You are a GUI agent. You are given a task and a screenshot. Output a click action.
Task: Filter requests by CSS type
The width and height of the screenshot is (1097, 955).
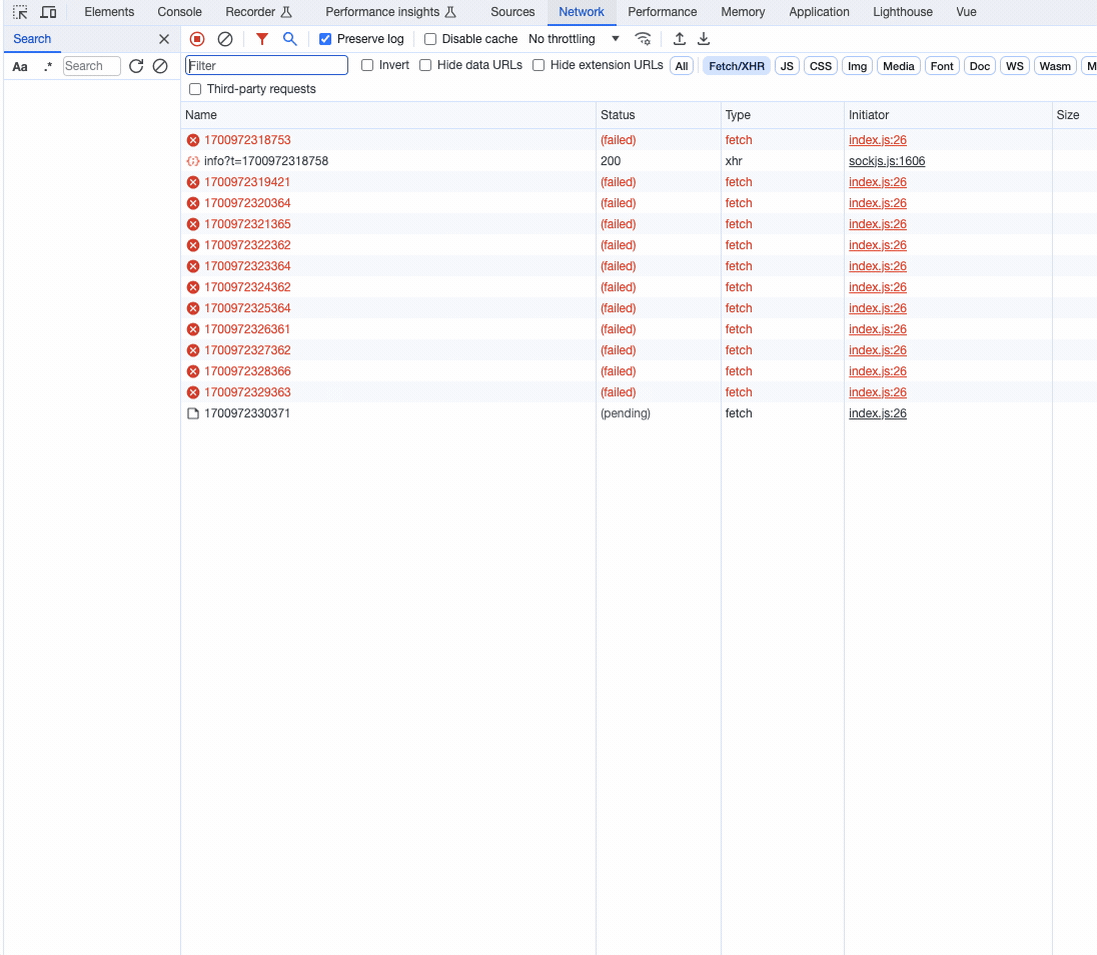pyautogui.click(x=821, y=66)
